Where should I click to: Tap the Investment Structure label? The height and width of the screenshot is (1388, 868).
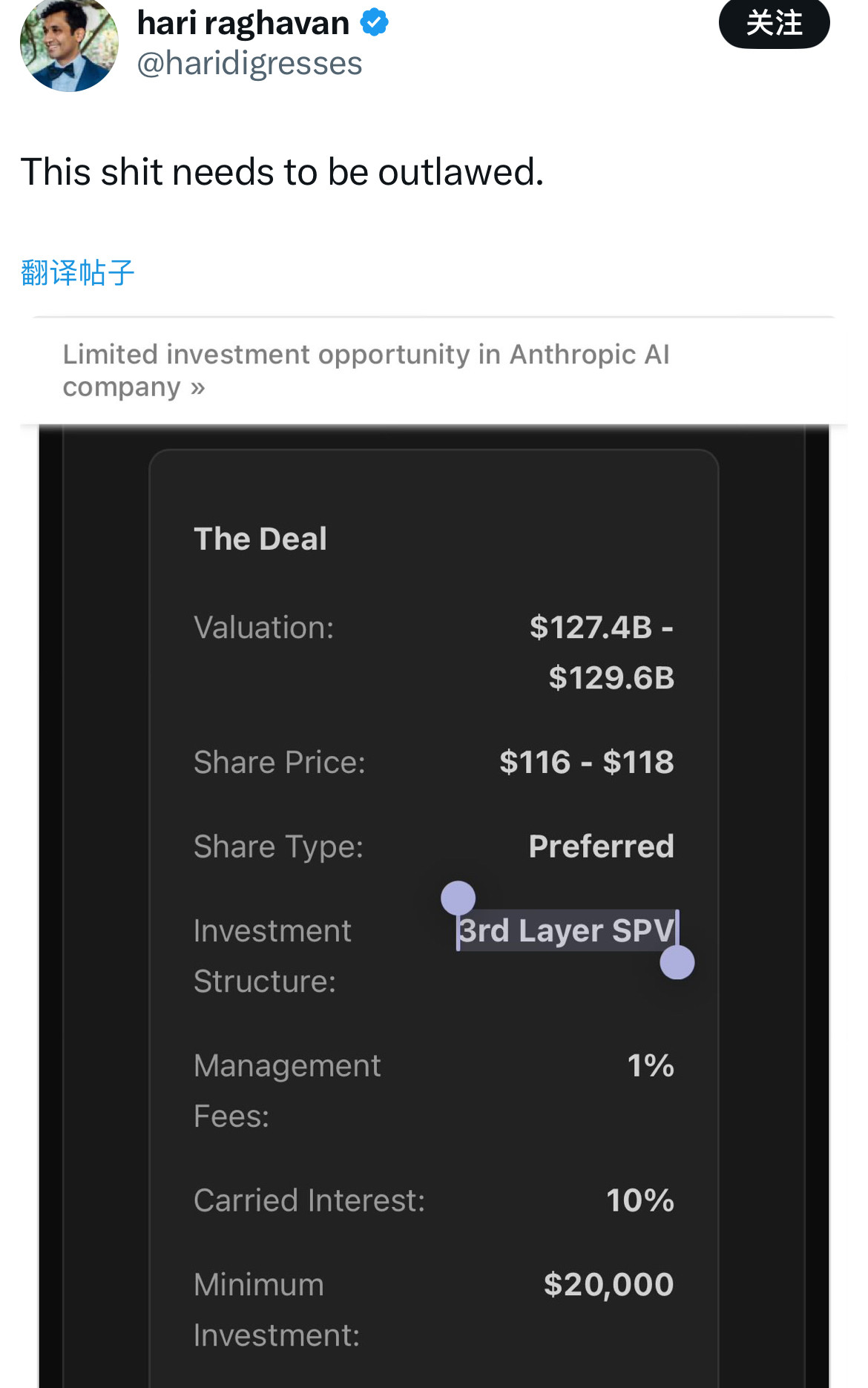tap(272, 956)
